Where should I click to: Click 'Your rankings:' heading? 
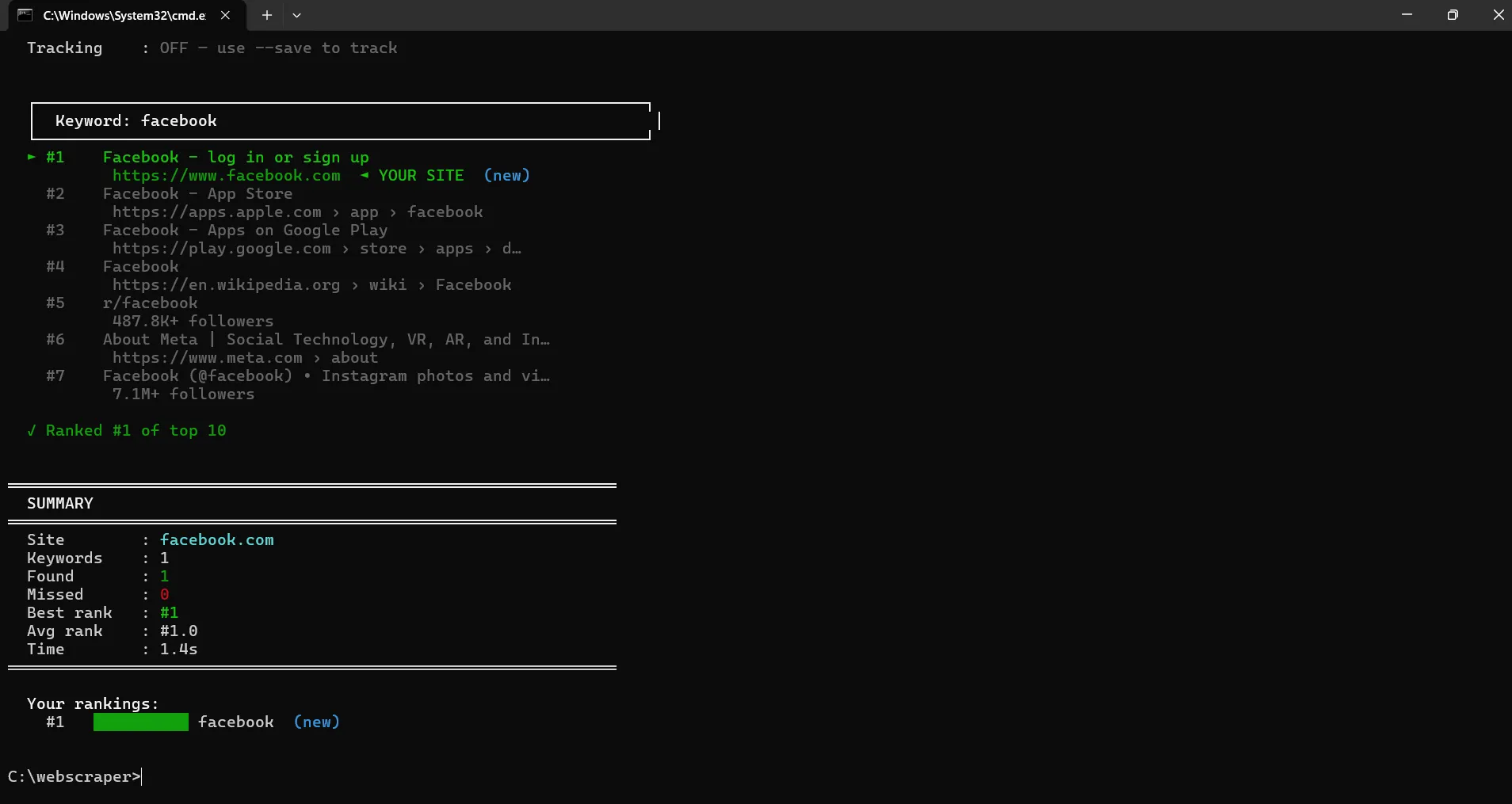pos(93,704)
